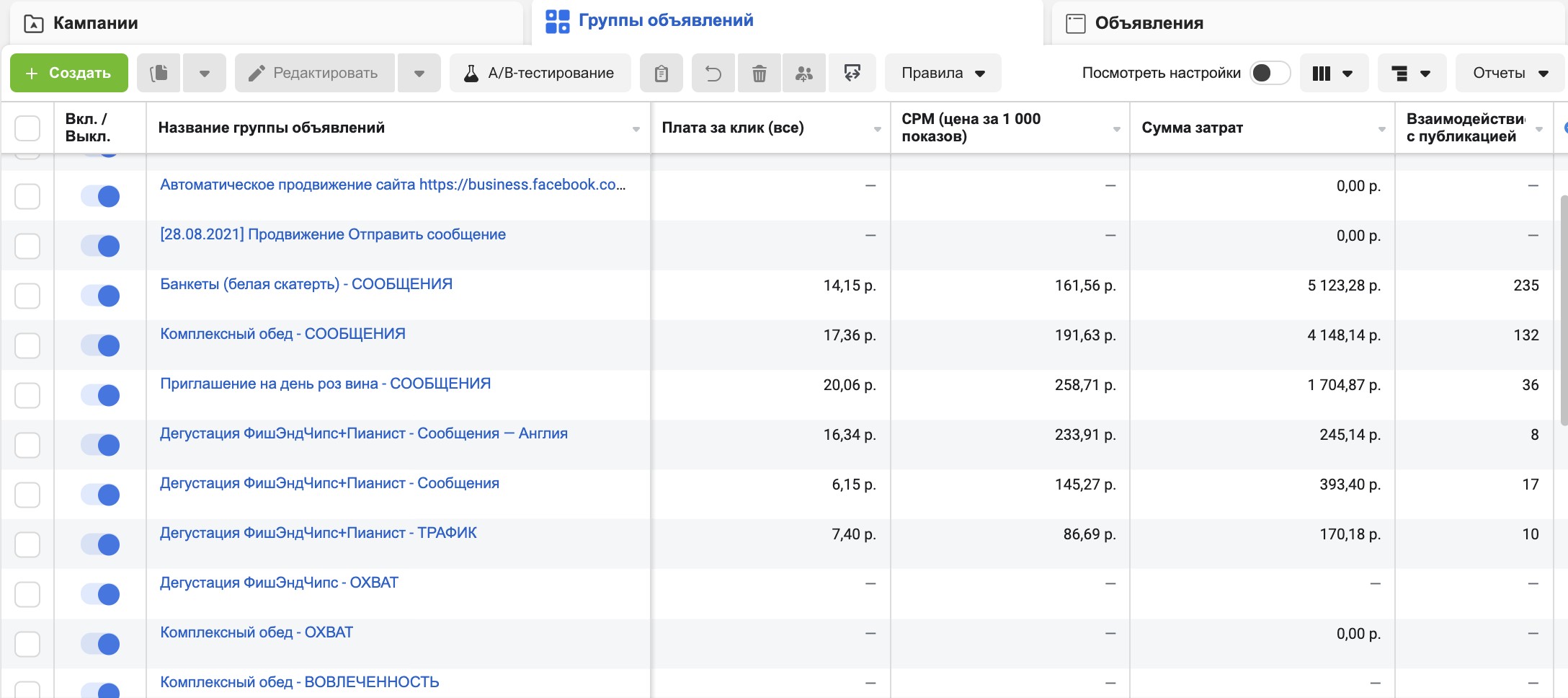The height and width of the screenshot is (698, 1568).
Task: Click the 191,63 р. CPM value
Action: 1085,335
